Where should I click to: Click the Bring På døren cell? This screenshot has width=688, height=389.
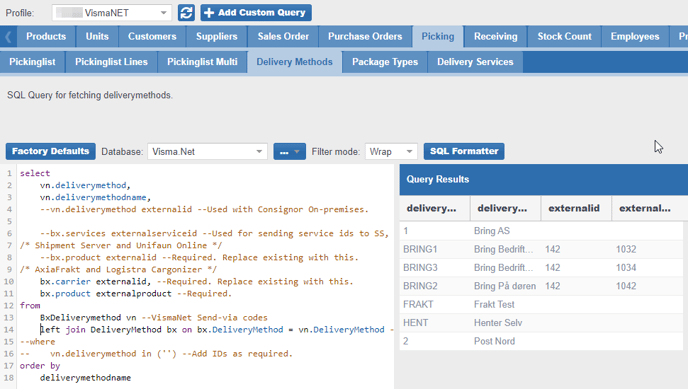click(x=505, y=286)
